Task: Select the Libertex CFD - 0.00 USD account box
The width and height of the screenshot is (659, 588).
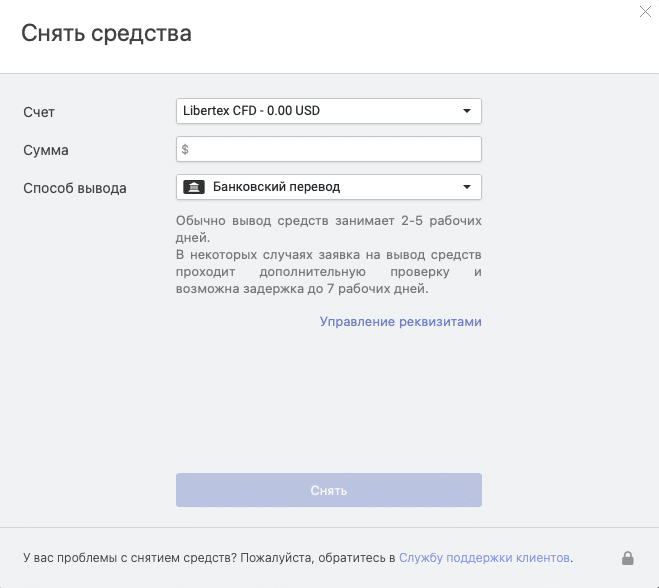Action: (x=320, y=111)
